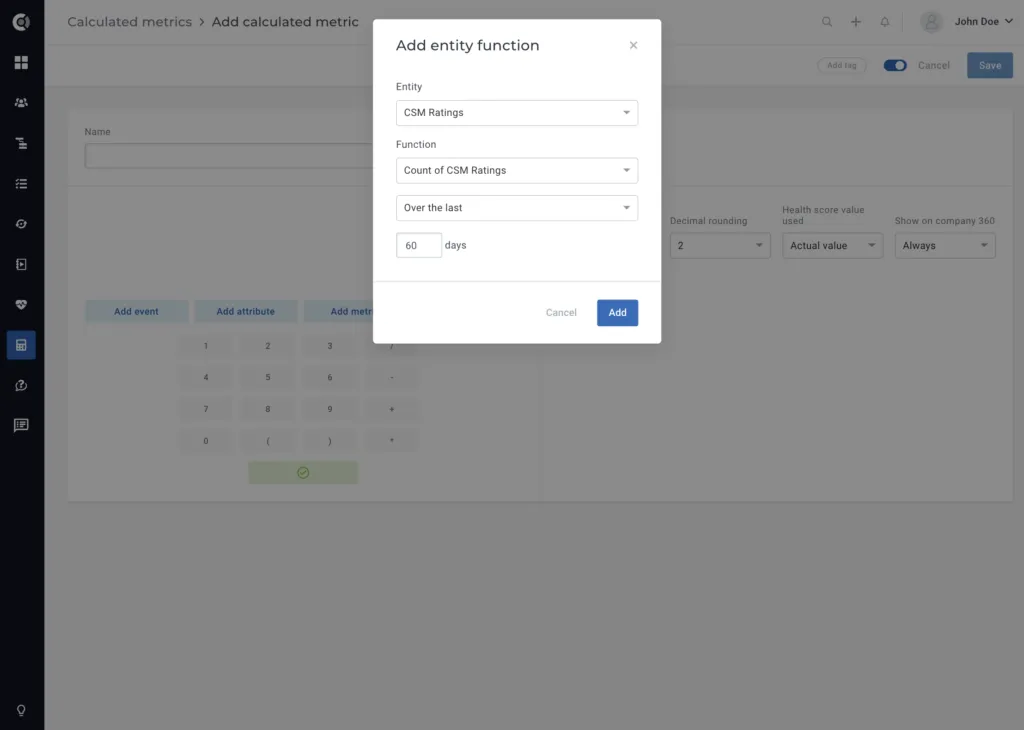Open the Entity dropdown showing CSM Ratings
This screenshot has width=1024, height=730.
point(517,113)
